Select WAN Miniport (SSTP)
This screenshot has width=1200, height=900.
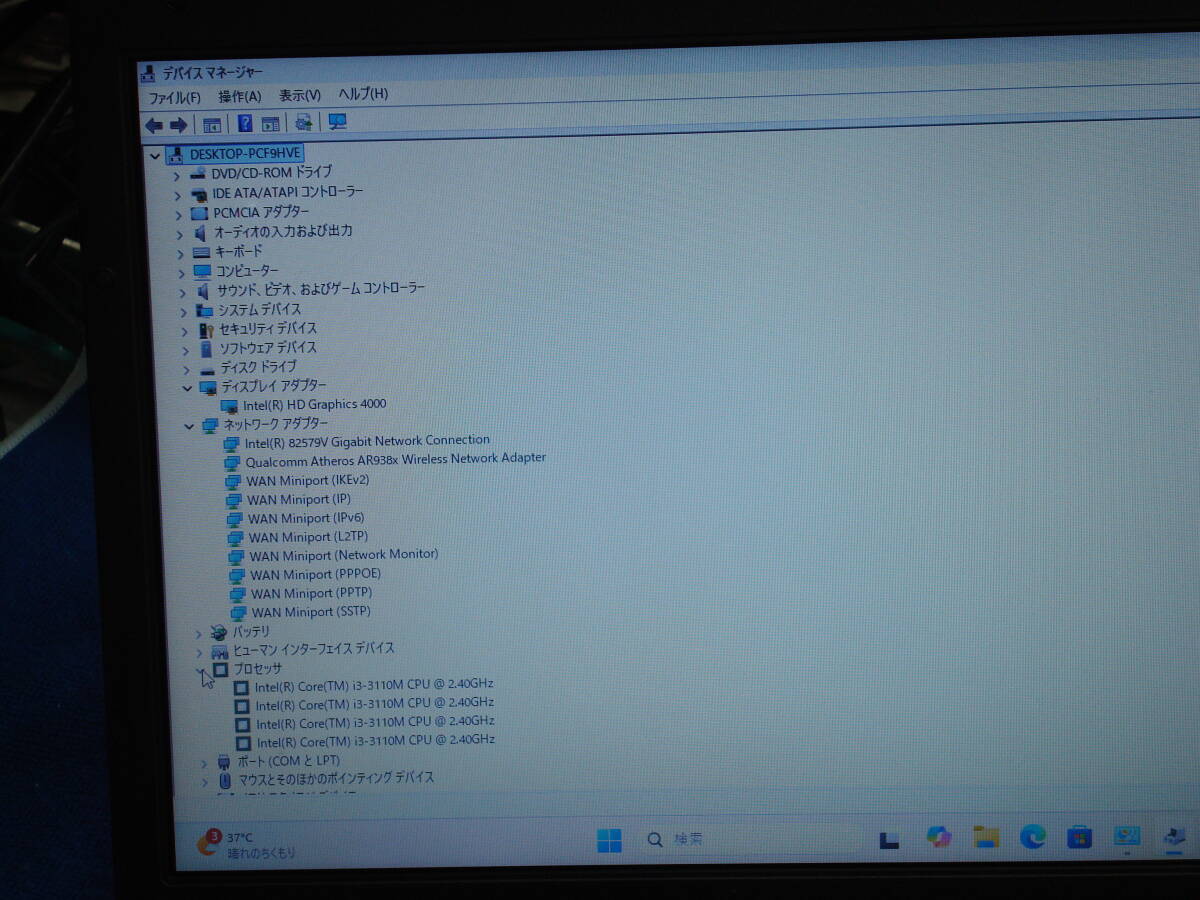[x=311, y=612]
